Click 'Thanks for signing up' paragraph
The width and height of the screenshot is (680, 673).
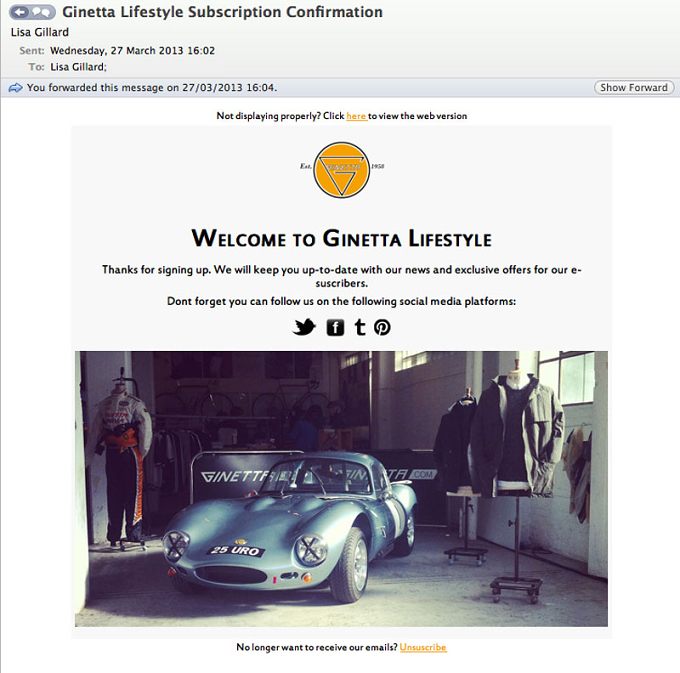342,276
